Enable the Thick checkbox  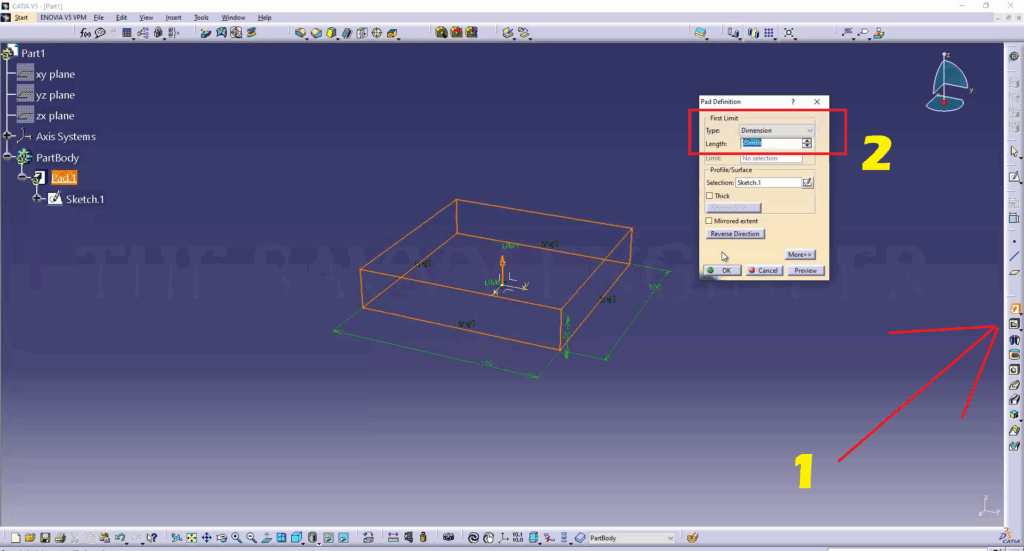pyautogui.click(x=710, y=196)
